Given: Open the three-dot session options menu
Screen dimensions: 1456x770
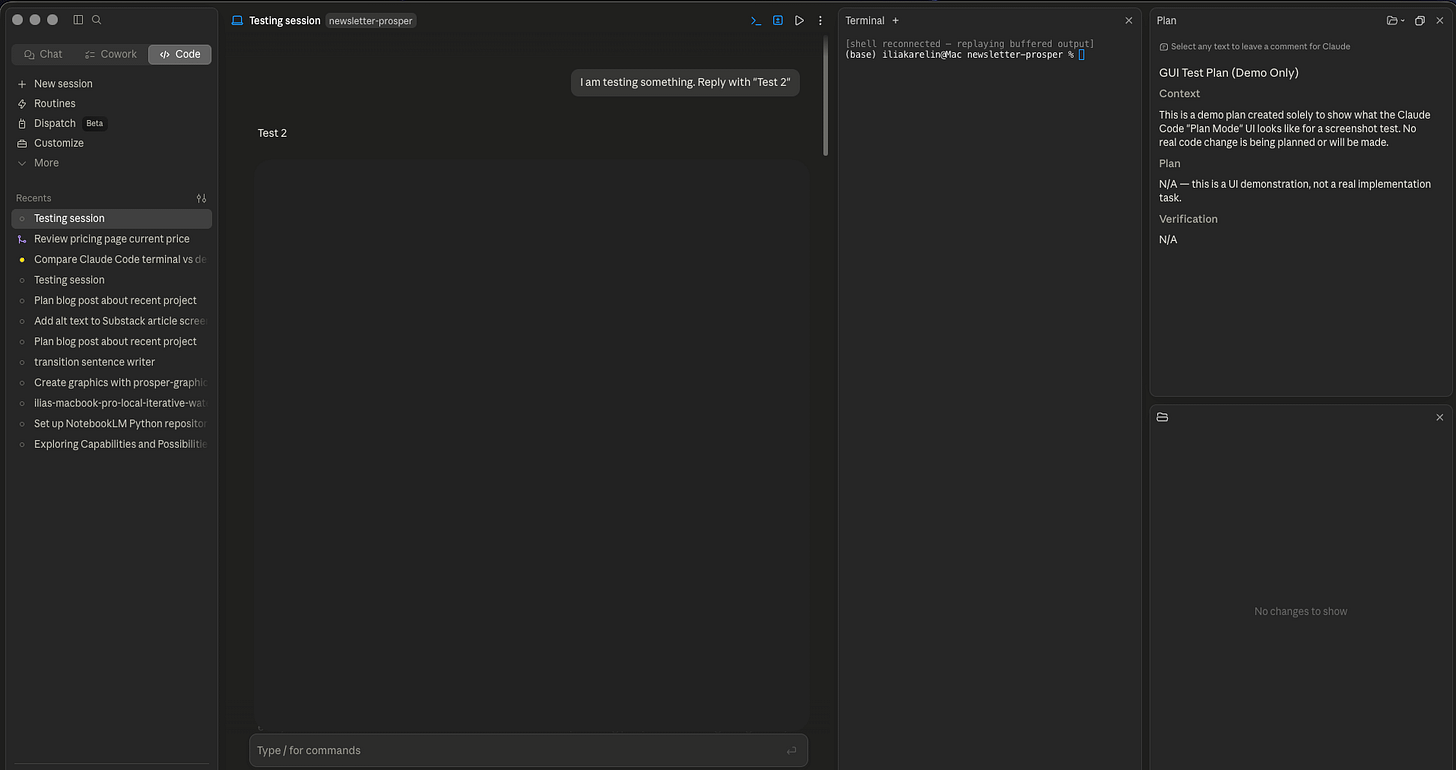Looking at the screenshot, I should point(820,20).
